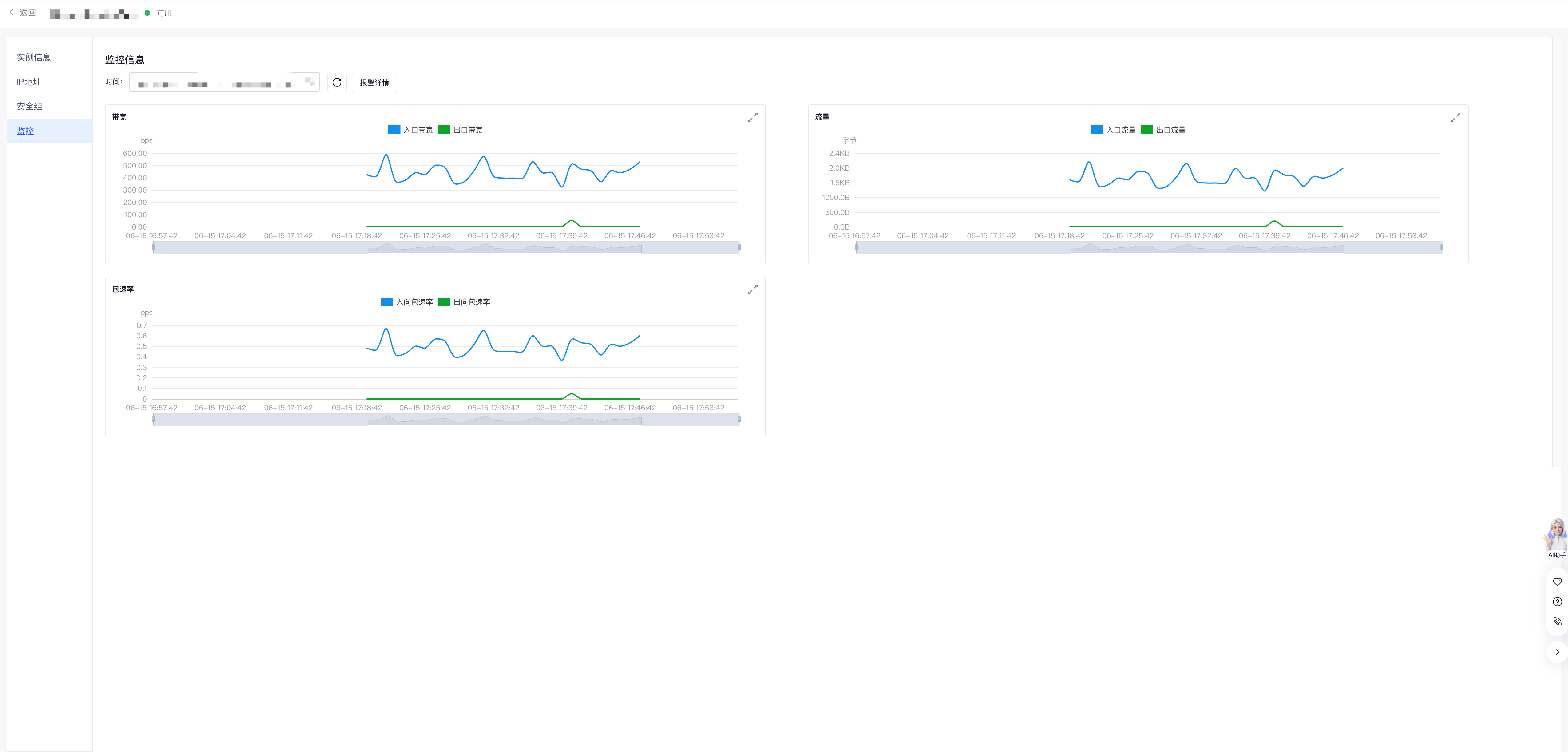
Task: Expand the 包速率 chart to fullscreen
Action: point(753,290)
